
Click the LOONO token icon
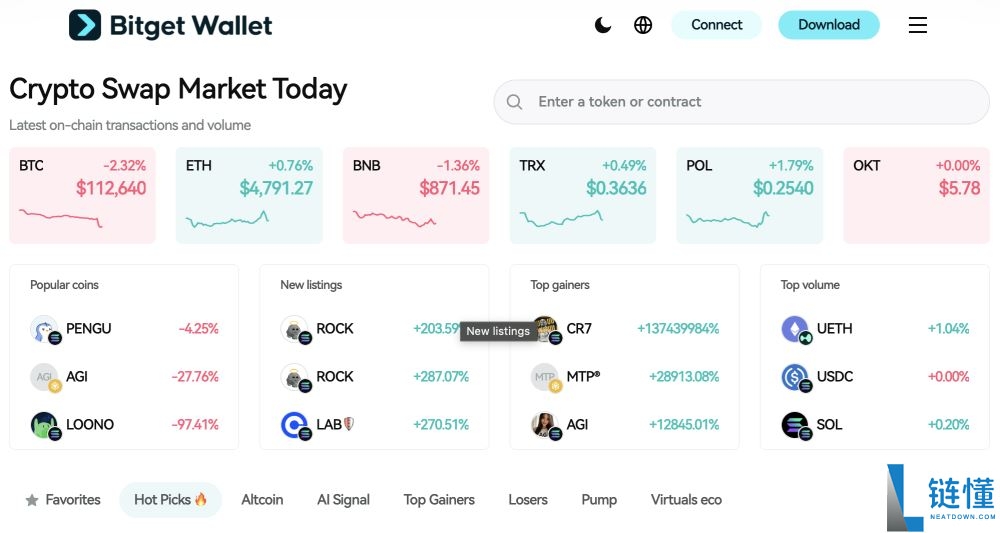44,425
